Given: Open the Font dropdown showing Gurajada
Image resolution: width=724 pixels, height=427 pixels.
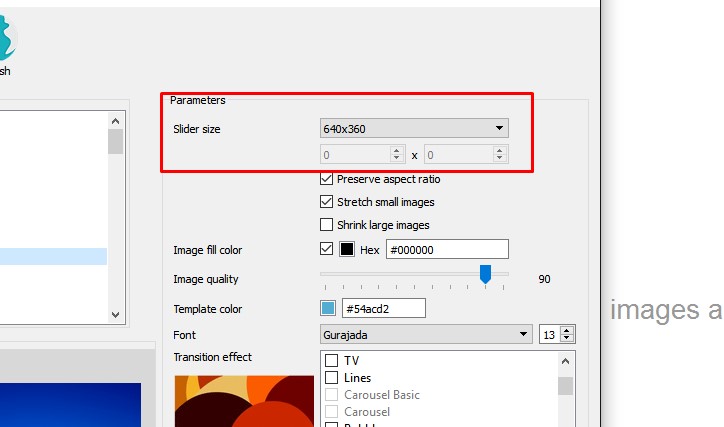Looking at the screenshot, I should (x=427, y=334).
